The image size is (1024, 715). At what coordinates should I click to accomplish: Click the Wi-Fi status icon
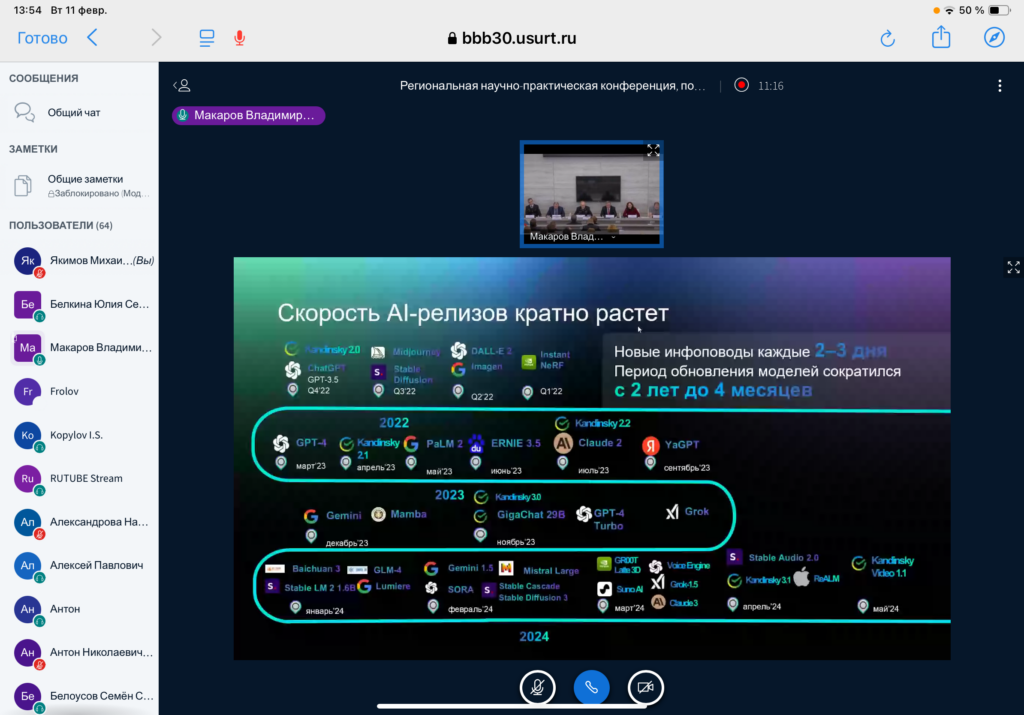949,10
